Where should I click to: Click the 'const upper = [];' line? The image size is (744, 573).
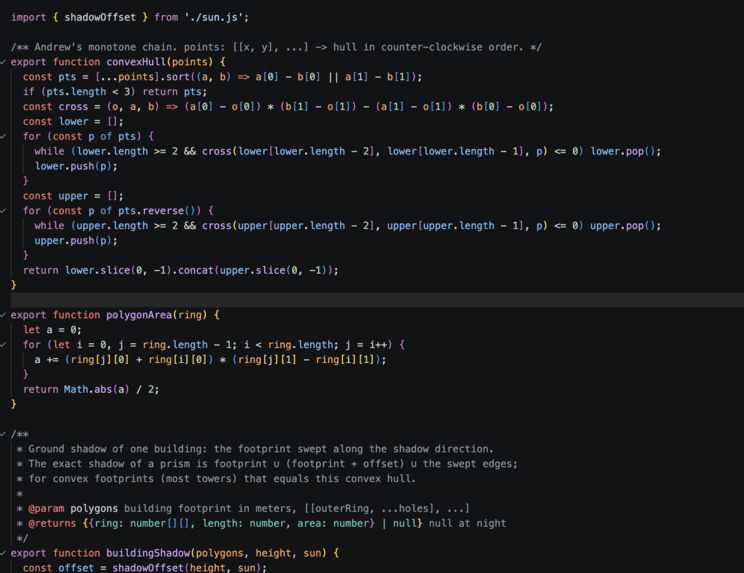click(x=73, y=196)
